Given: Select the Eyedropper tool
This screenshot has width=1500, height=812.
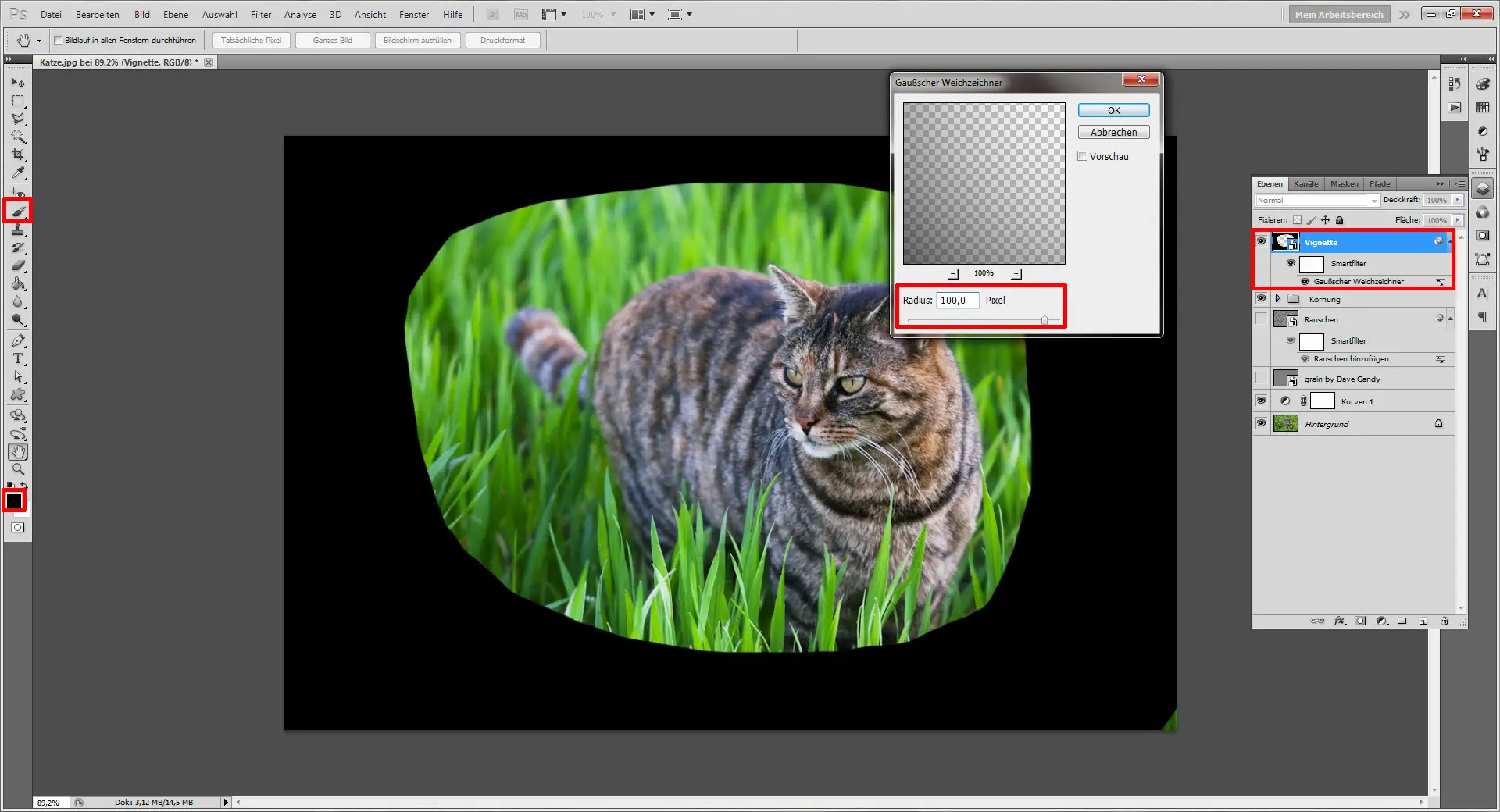Looking at the screenshot, I should click(x=17, y=173).
